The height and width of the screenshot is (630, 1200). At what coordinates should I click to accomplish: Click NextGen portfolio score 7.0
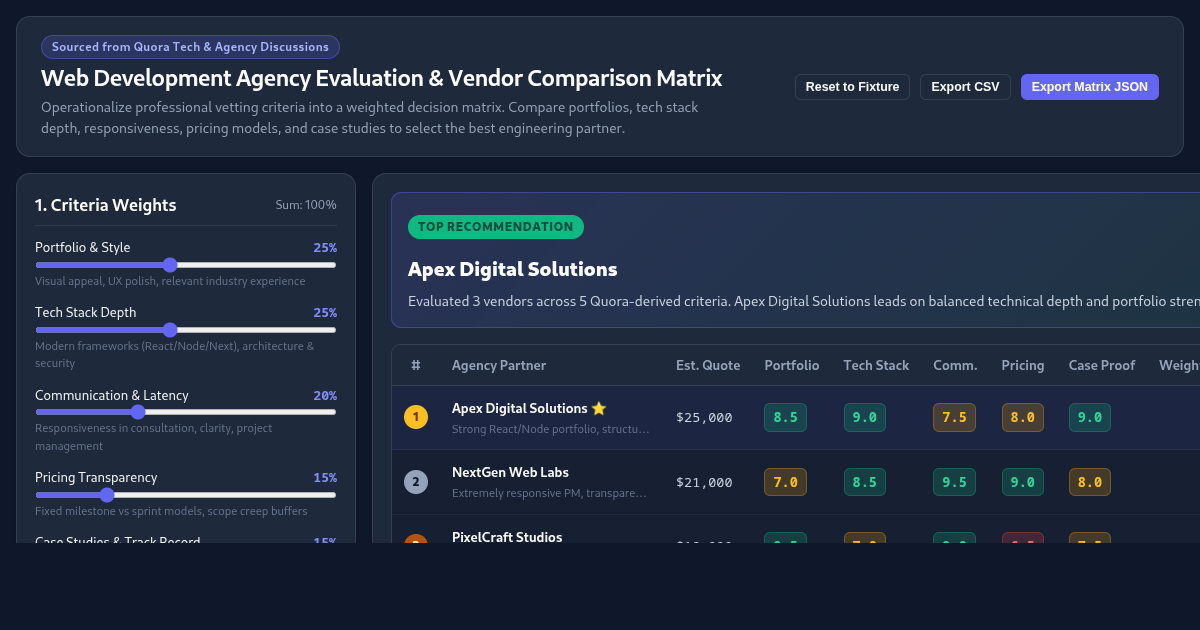pyautogui.click(x=785, y=482)
